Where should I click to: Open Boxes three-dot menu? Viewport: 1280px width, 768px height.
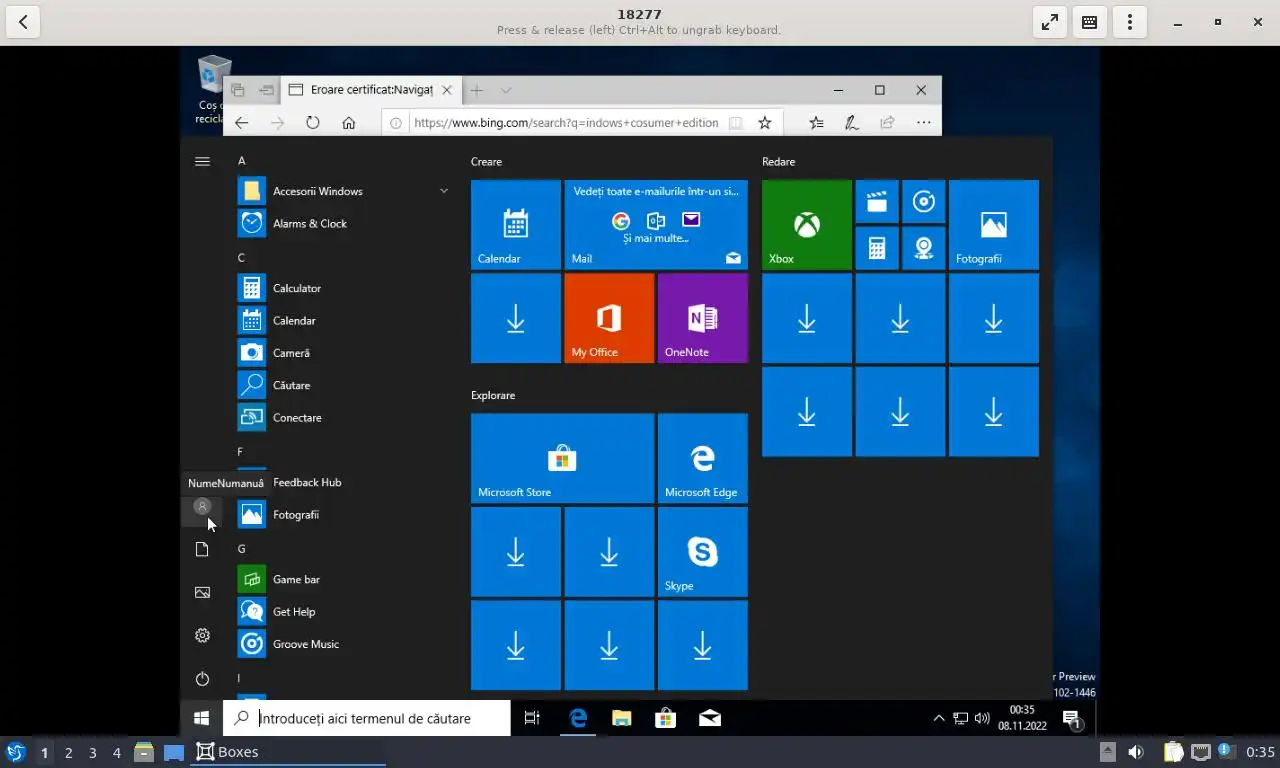click(1130, 22)
